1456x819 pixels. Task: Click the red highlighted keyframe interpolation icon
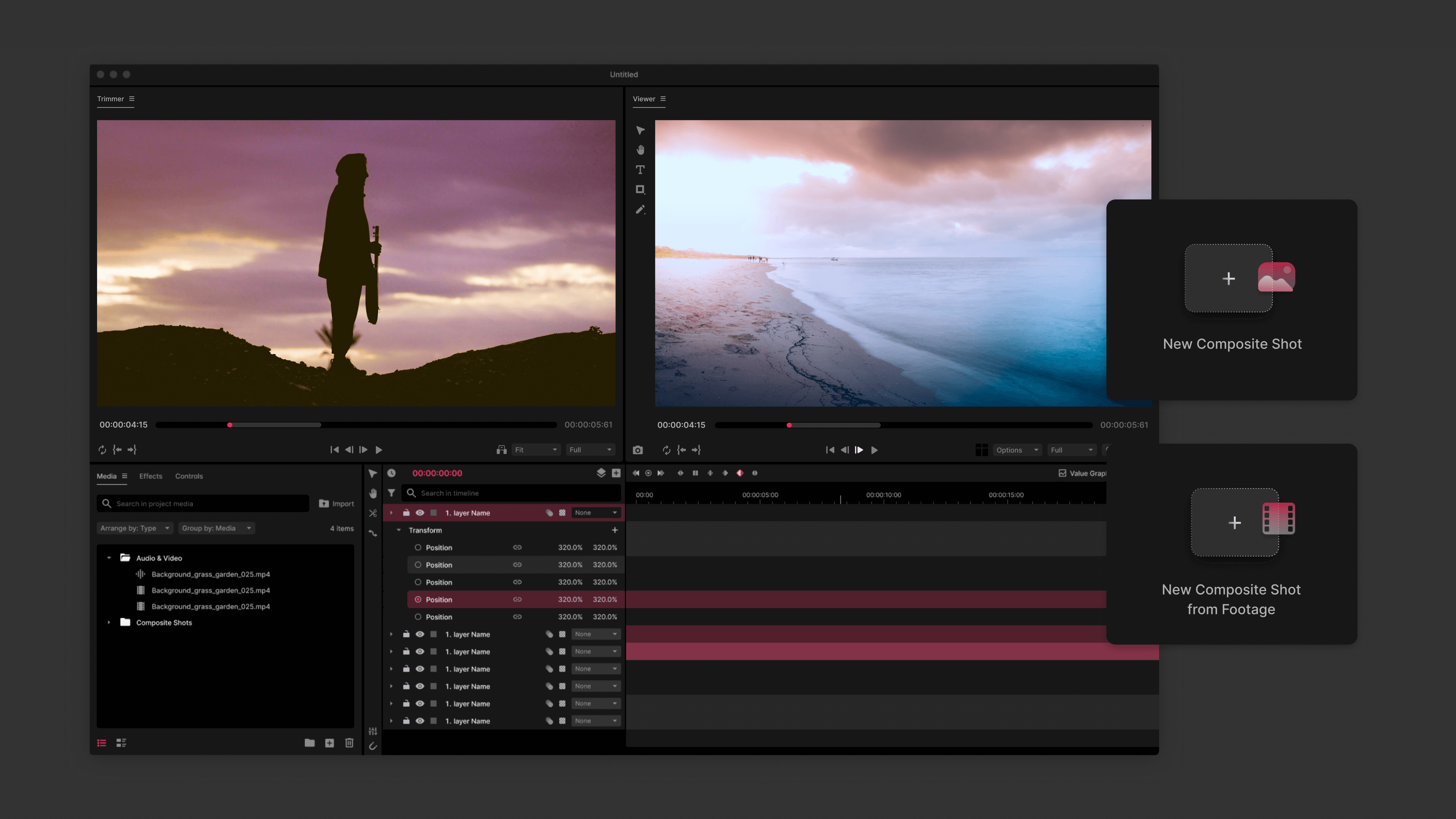[740, 473]
